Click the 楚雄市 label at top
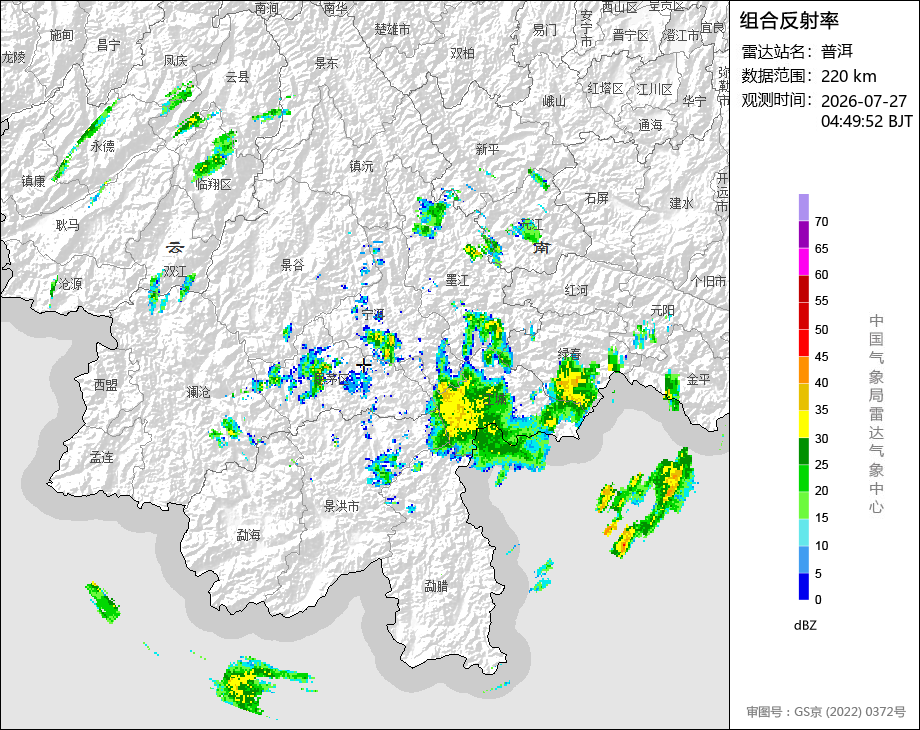Viewport: 920px width, 730px height. pyautogui.click(x=392, y=29)
